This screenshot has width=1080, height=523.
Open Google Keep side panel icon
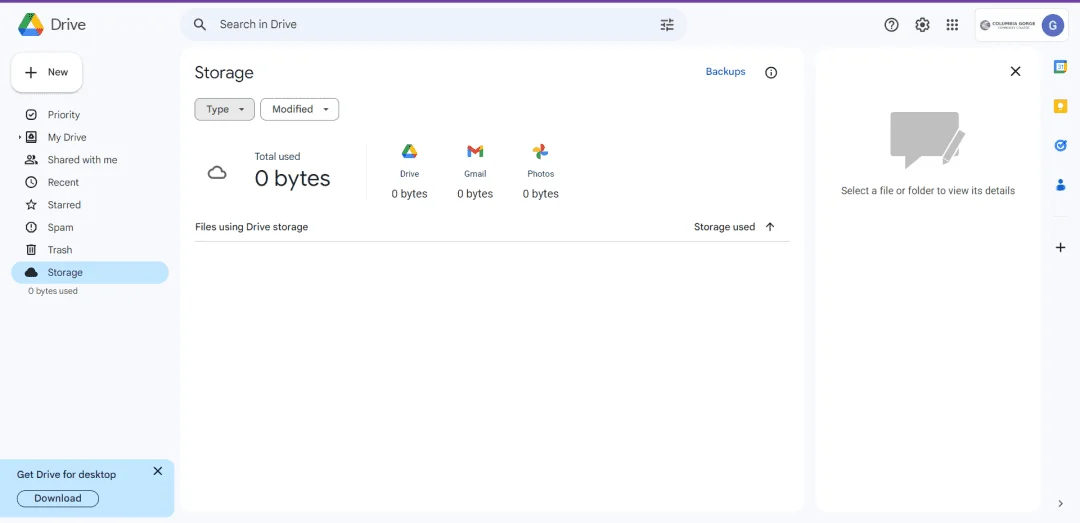tap(1061, 106)
